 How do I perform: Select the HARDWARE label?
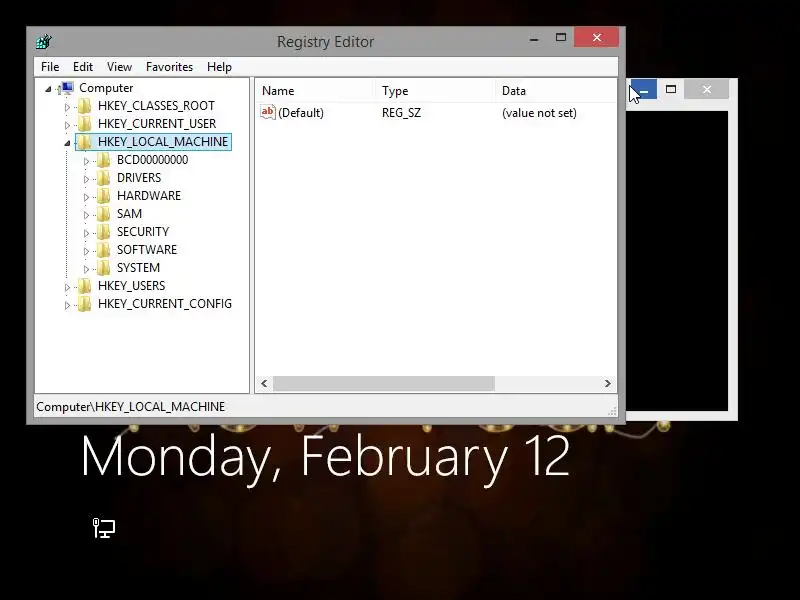tap(149, 195)
